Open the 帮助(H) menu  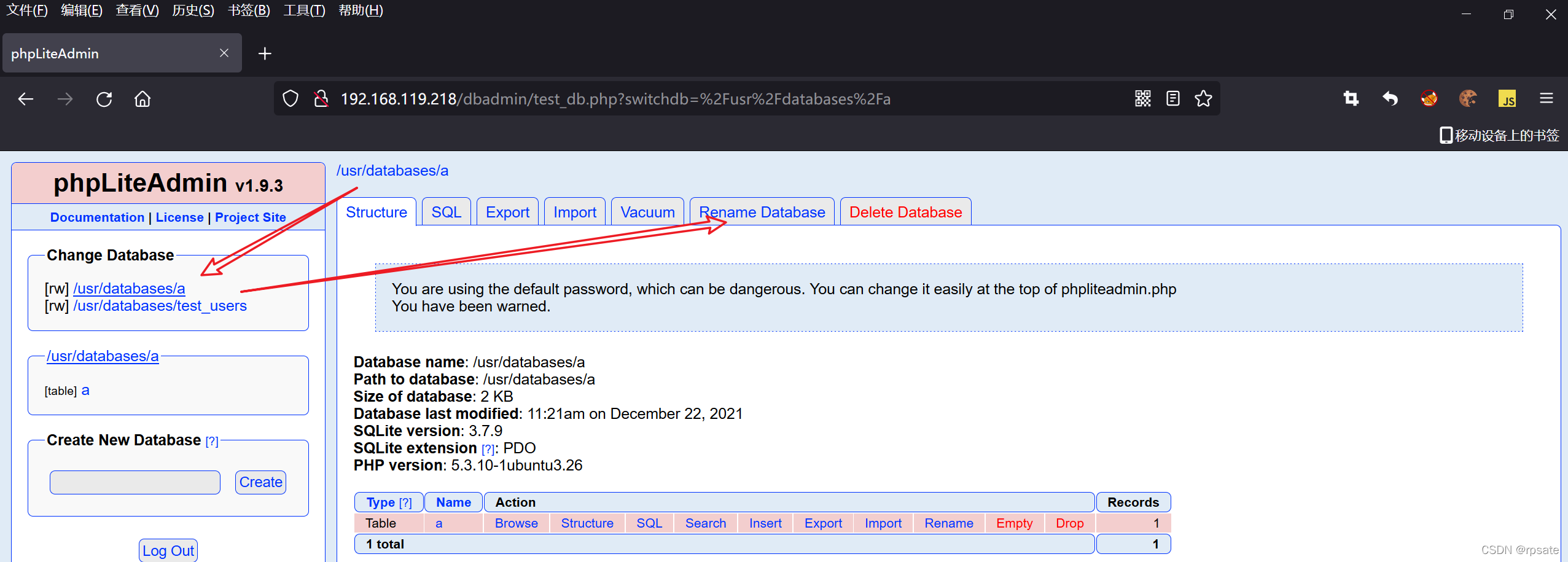(361, 10)
